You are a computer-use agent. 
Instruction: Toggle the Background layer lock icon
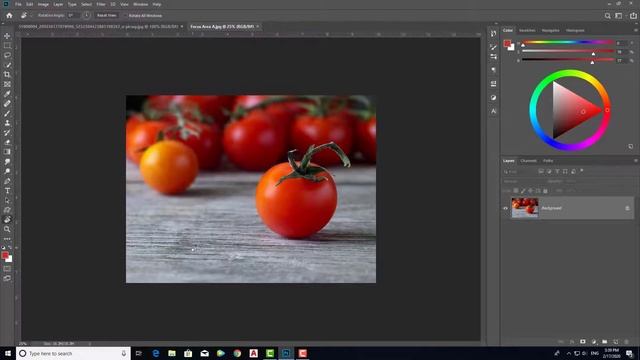tap(627, 208)
